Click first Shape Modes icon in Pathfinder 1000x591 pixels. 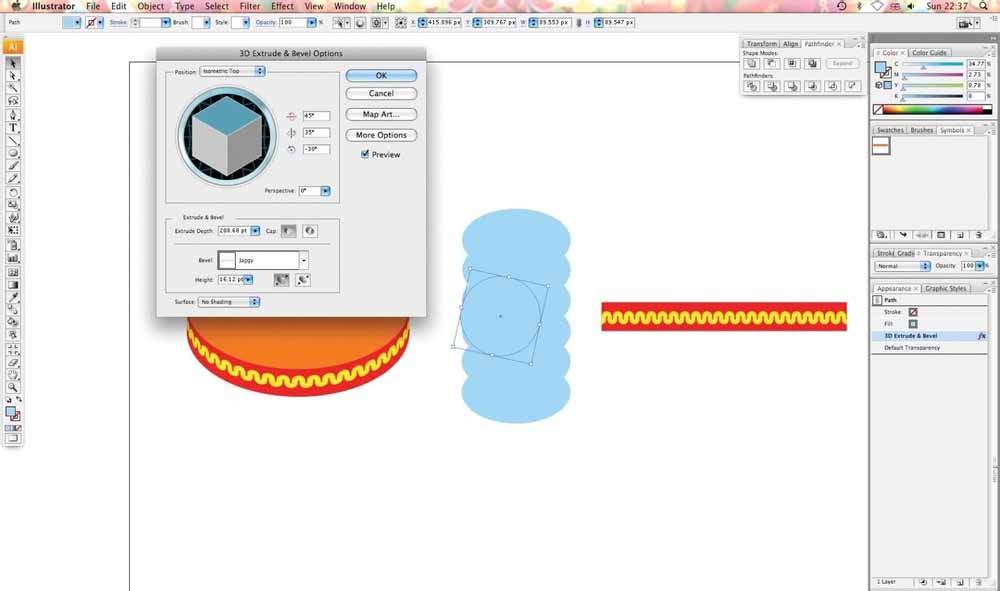point(751,64)
